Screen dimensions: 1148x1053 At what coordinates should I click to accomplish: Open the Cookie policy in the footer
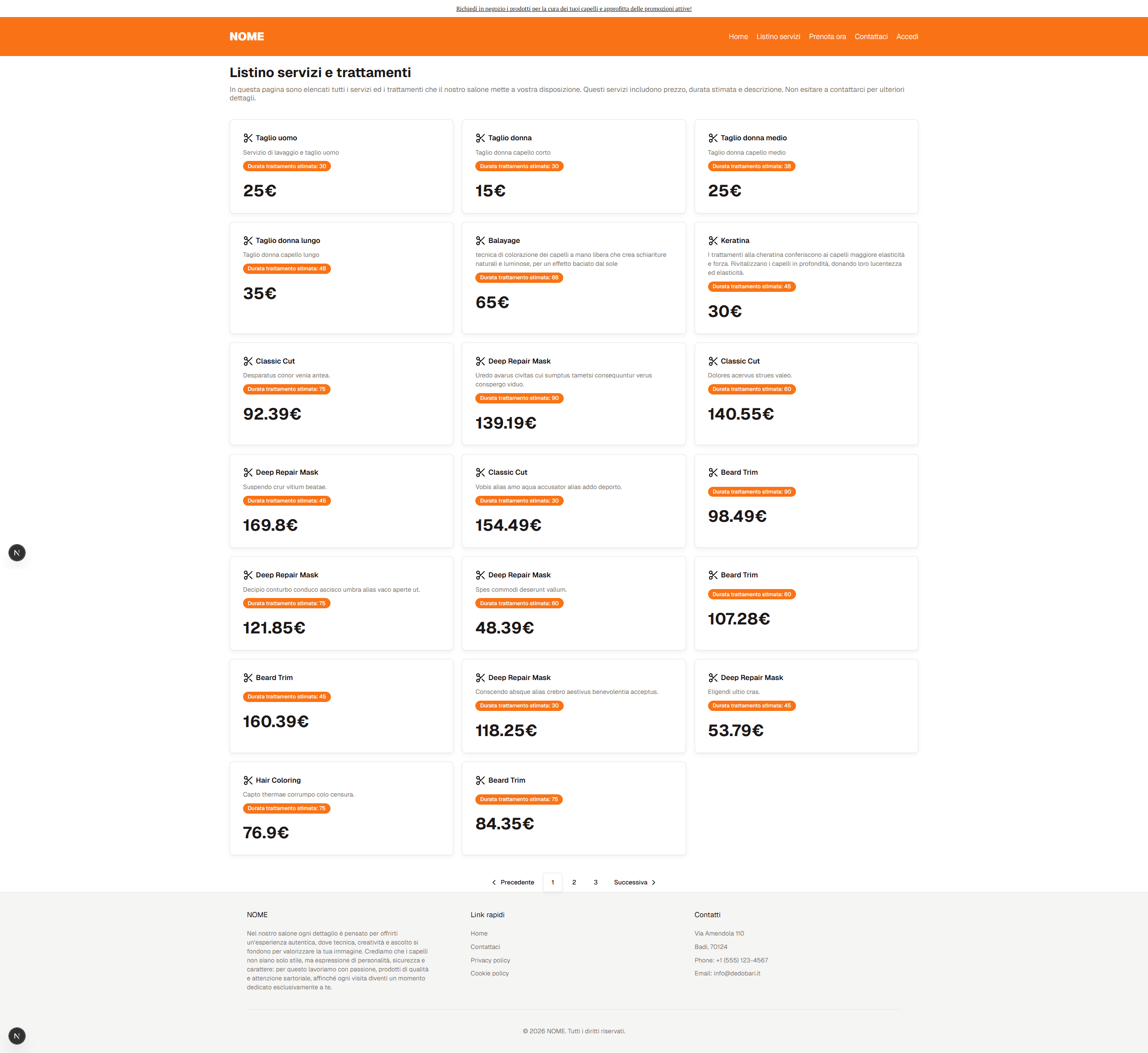(x=489, y=973)
